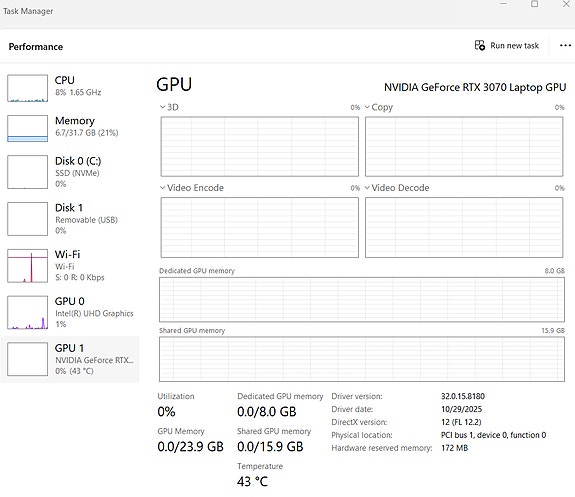Maximize the Task Manager window
Image resolution: width=575 pixels, height=497 pixels.
(535, 4)
